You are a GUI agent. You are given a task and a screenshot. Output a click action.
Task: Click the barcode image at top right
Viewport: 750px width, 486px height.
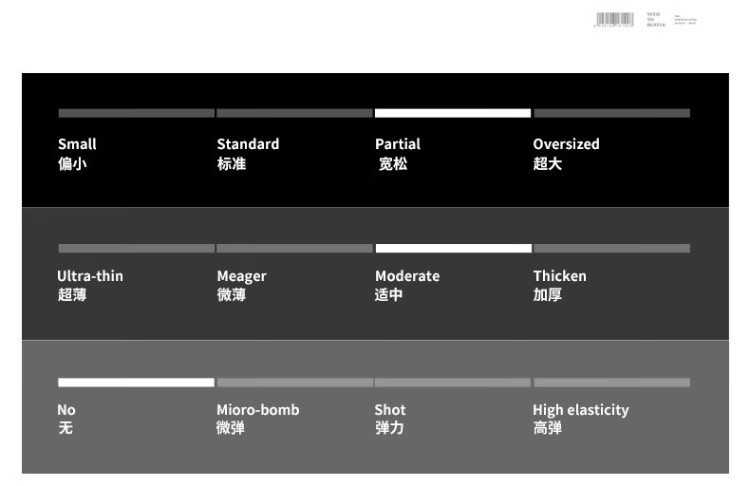(614, 19)
